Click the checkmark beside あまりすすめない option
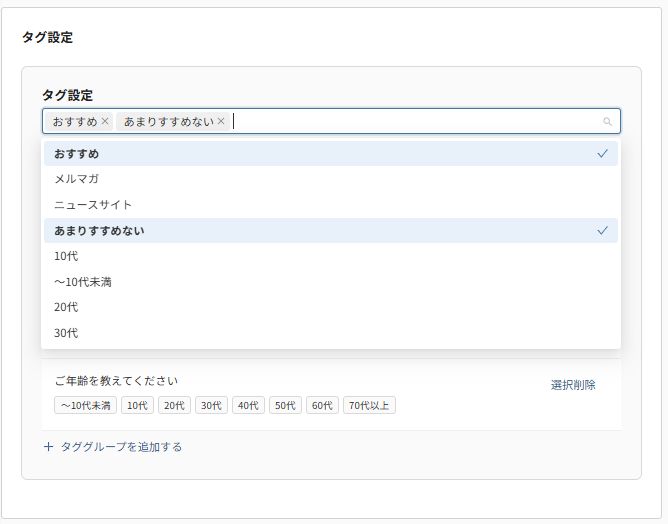This screenshot has width=668, height=524. (x=602, y=231)
